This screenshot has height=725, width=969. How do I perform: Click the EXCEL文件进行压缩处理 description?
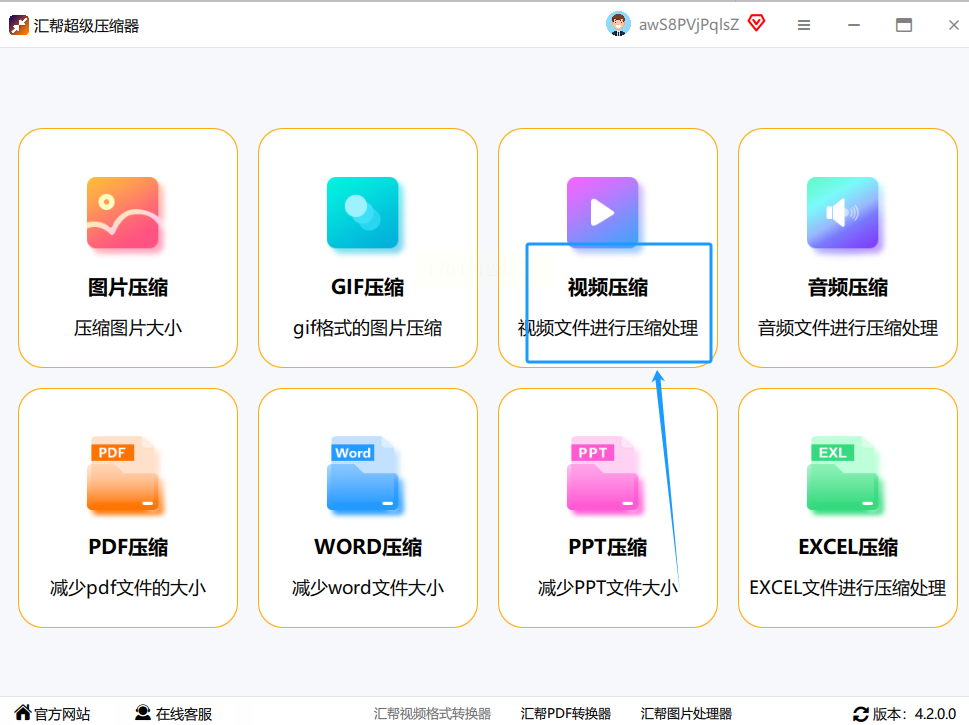point(848,587)
